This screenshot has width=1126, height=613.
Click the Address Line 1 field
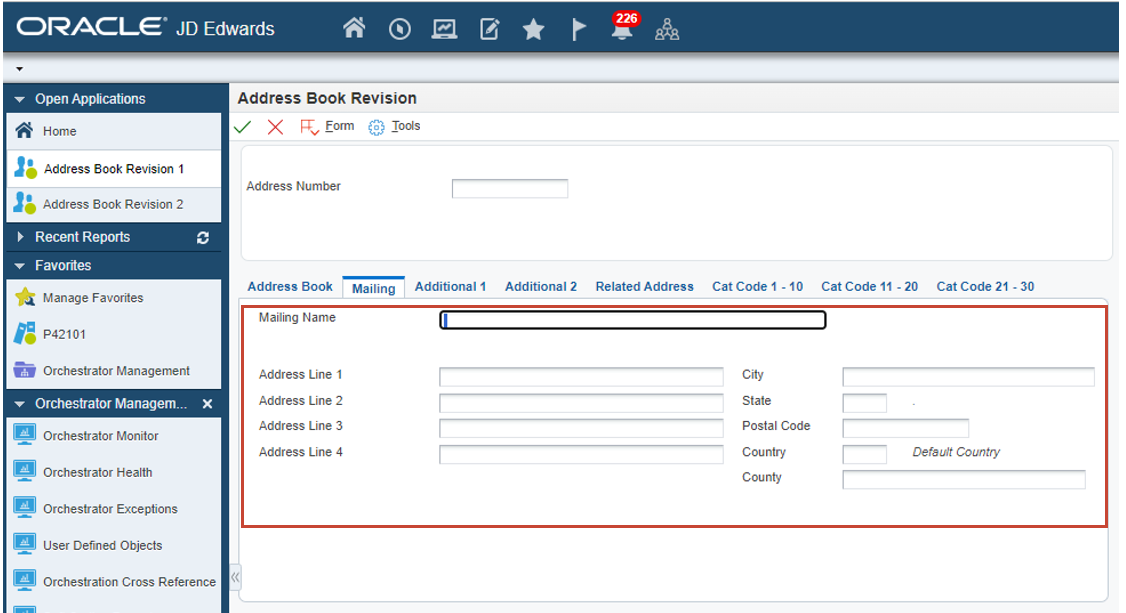581,377
